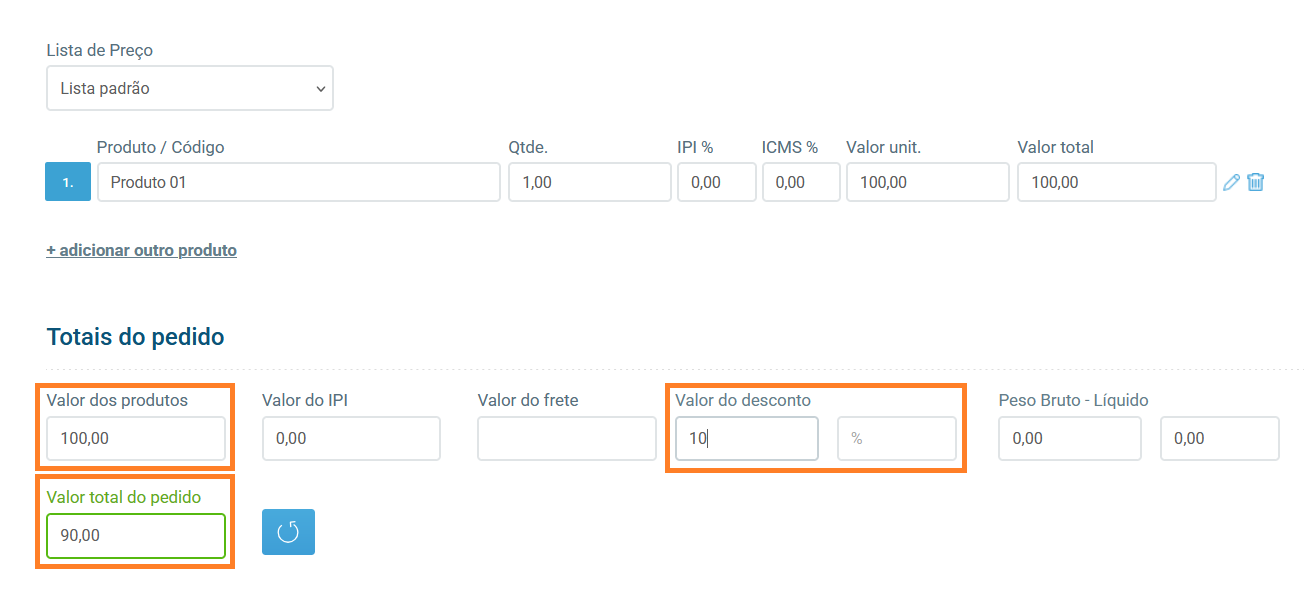Select the ICMS % field in product row
The width and height of the screenshot is (1304, 605).
click(801, 182)
